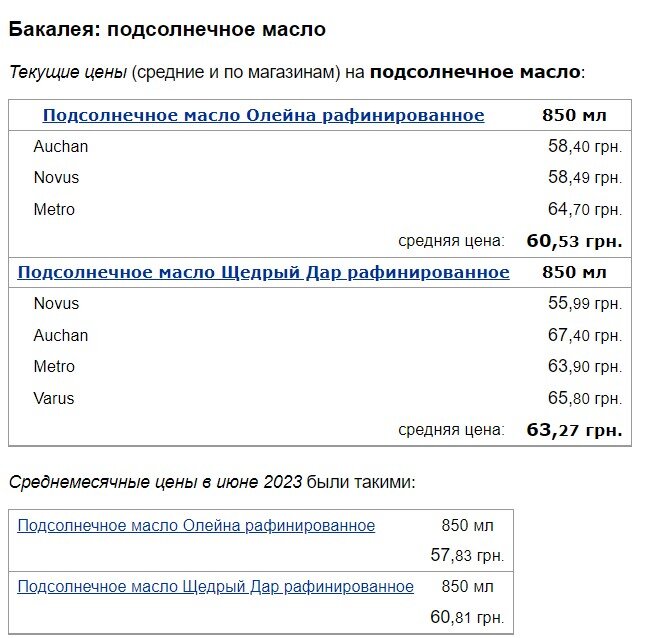Click the 63,27 грн. average price
This screenshot has height=638, width=660.
(574, 430)
